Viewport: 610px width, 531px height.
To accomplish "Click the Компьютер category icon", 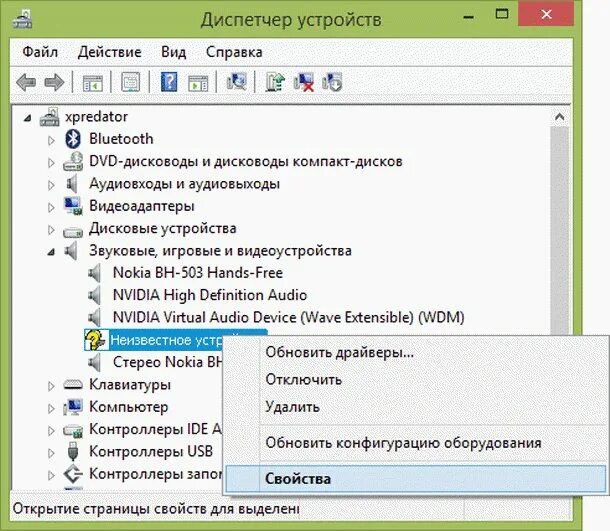I will coord(73,407).
